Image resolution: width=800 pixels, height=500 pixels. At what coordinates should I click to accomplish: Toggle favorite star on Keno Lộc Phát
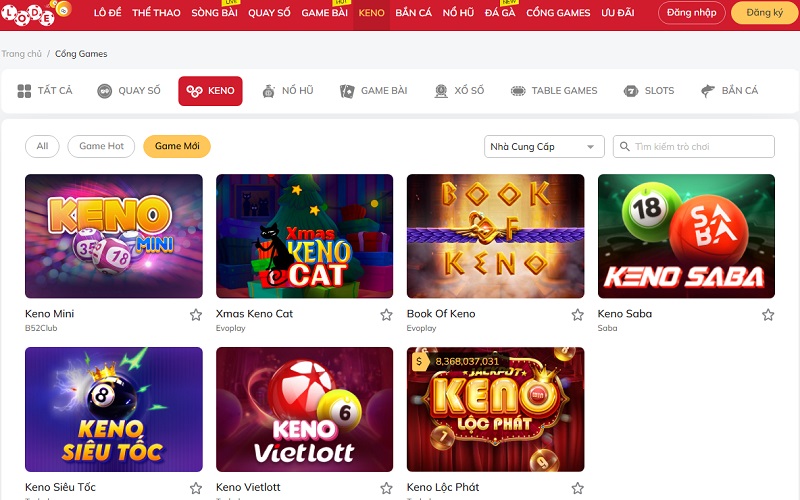(x=578, y=488)
